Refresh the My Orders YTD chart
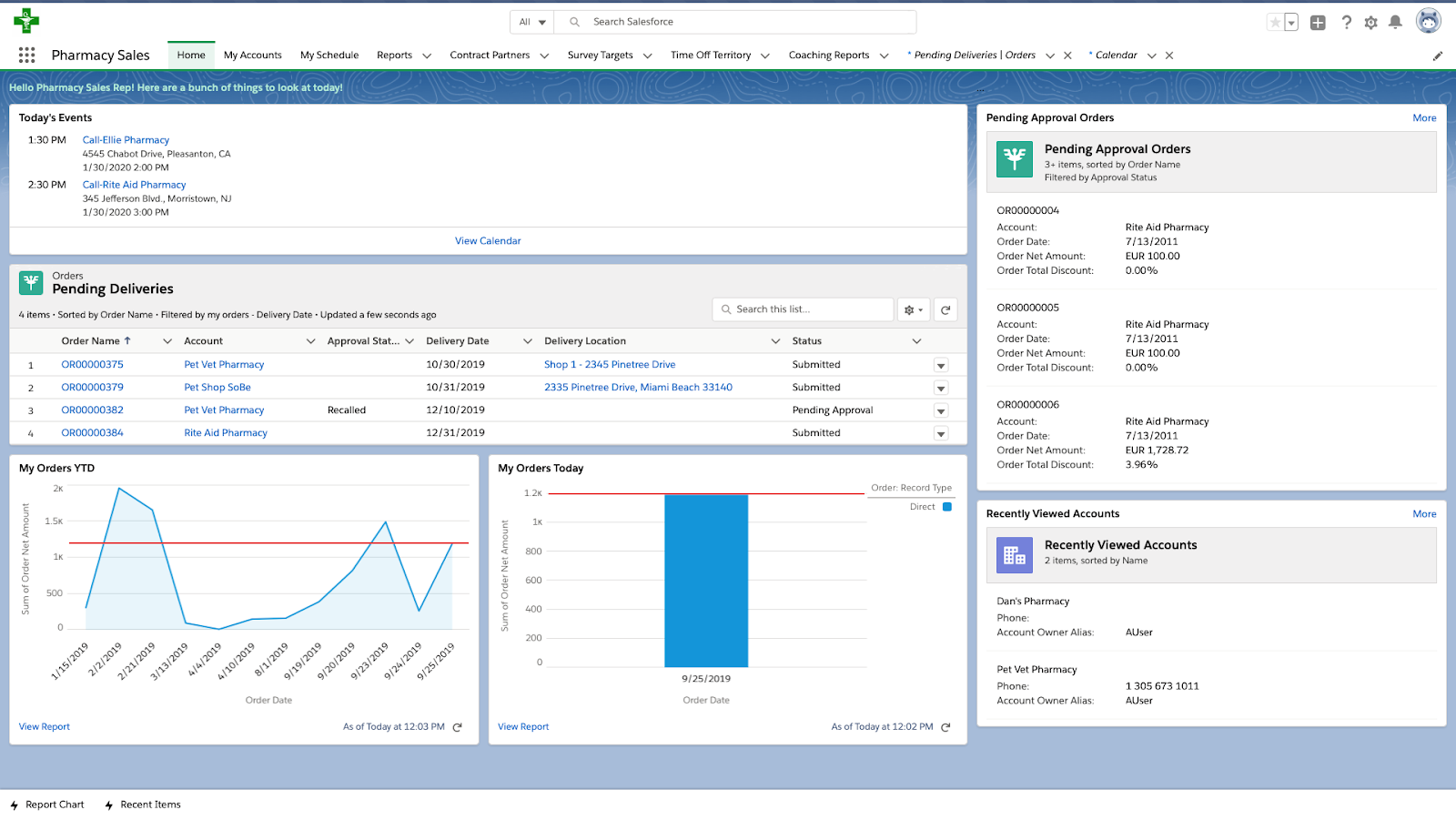This screenshot has width=1456, height=820. point(458,727)
